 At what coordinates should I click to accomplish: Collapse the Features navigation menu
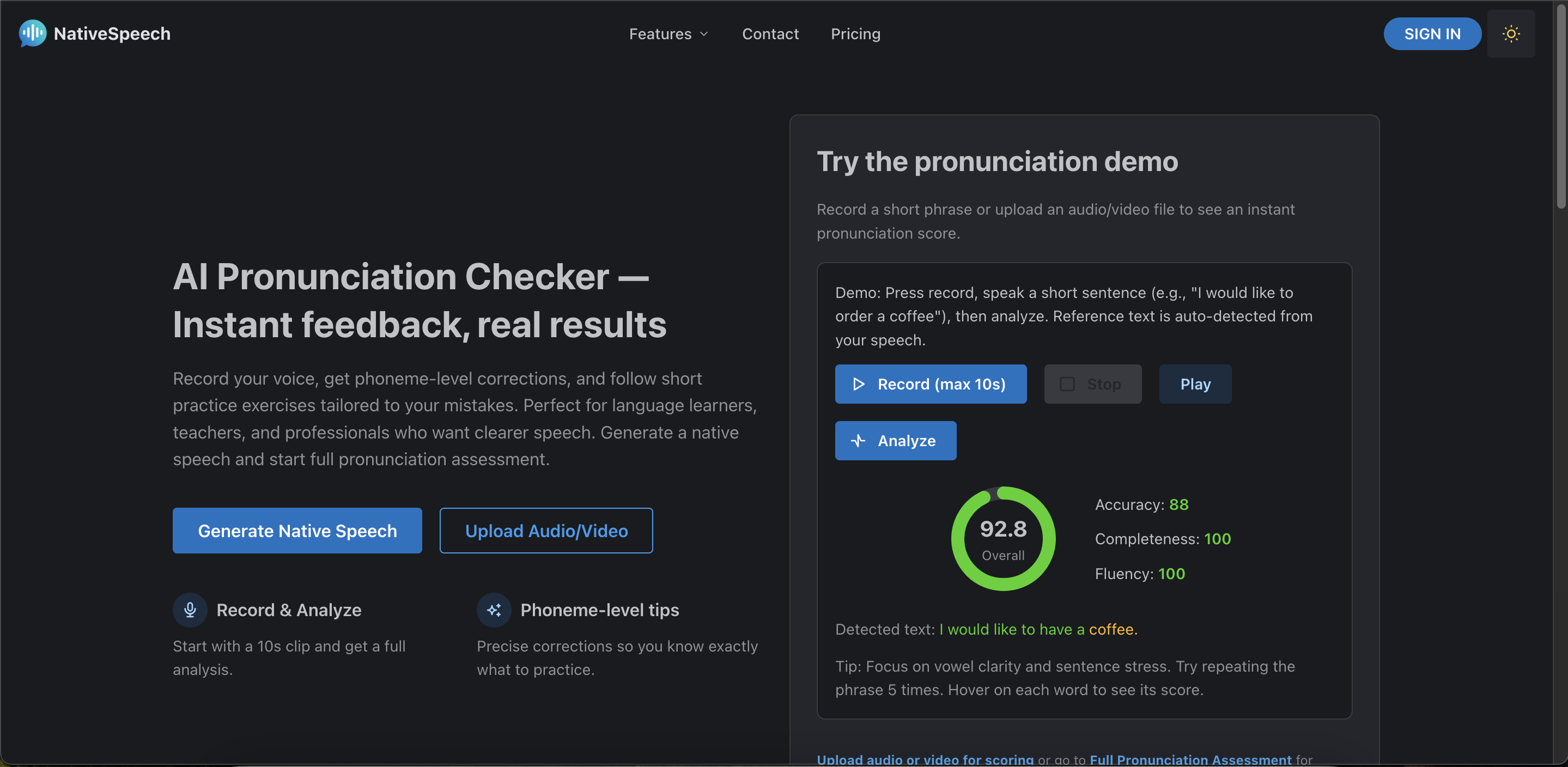tap(668, 33)
